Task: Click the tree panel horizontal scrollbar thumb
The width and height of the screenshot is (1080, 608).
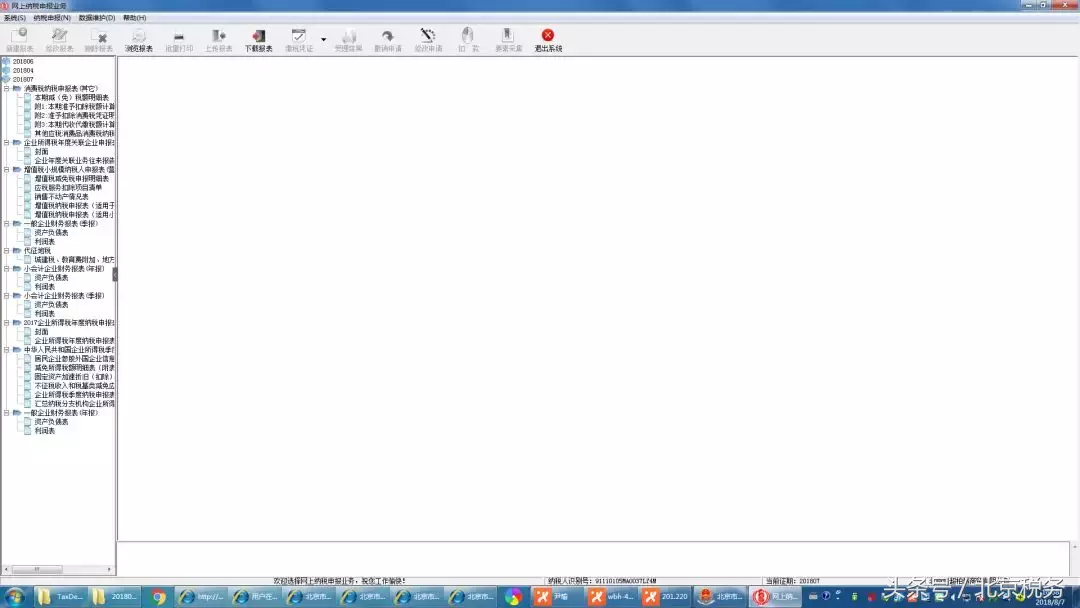Action: (x=37, y=569)
